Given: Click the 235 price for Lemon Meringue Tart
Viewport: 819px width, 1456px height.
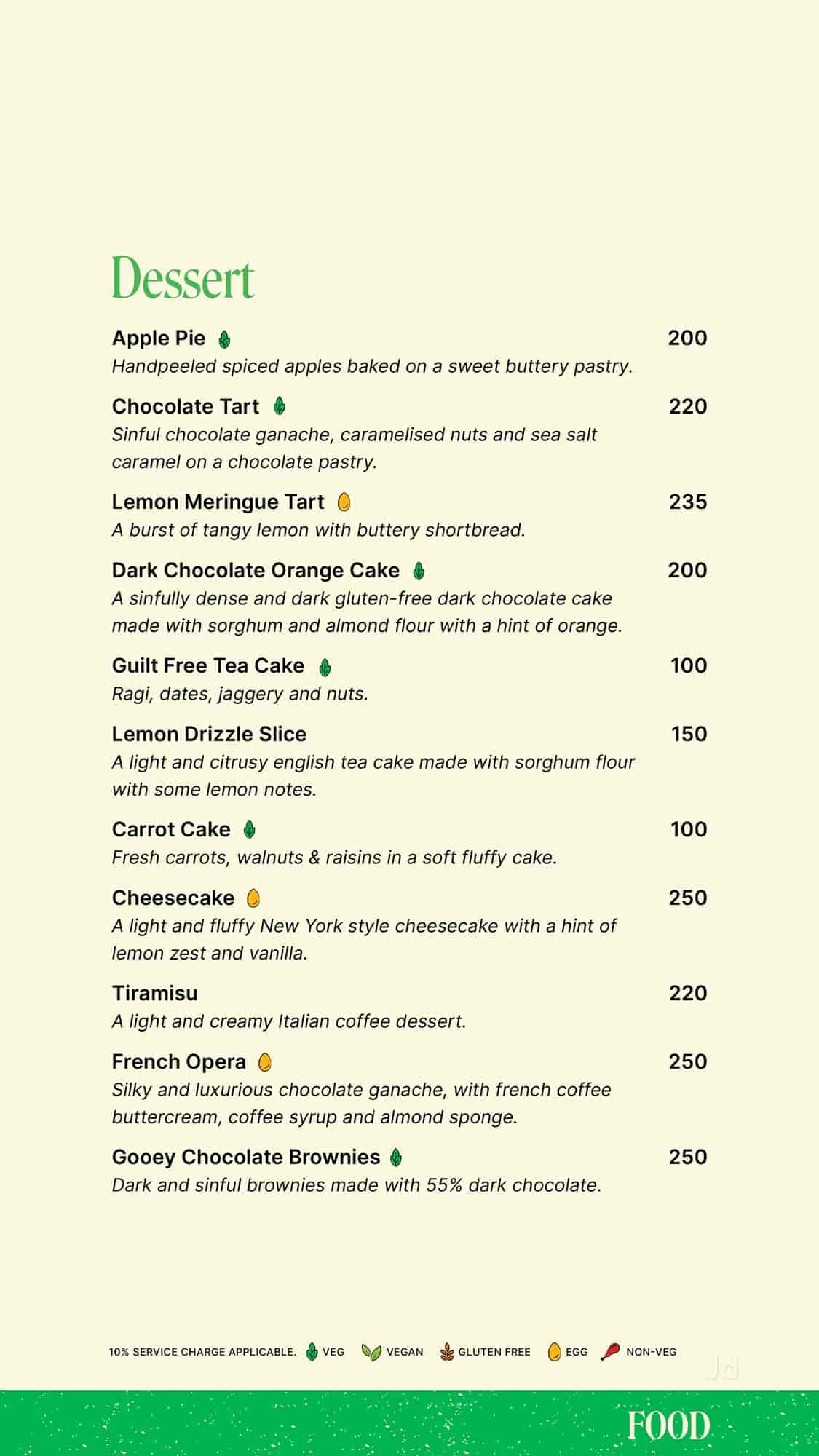Looking at the screenshot, I should pyautogui.click(x=687, y=502).
